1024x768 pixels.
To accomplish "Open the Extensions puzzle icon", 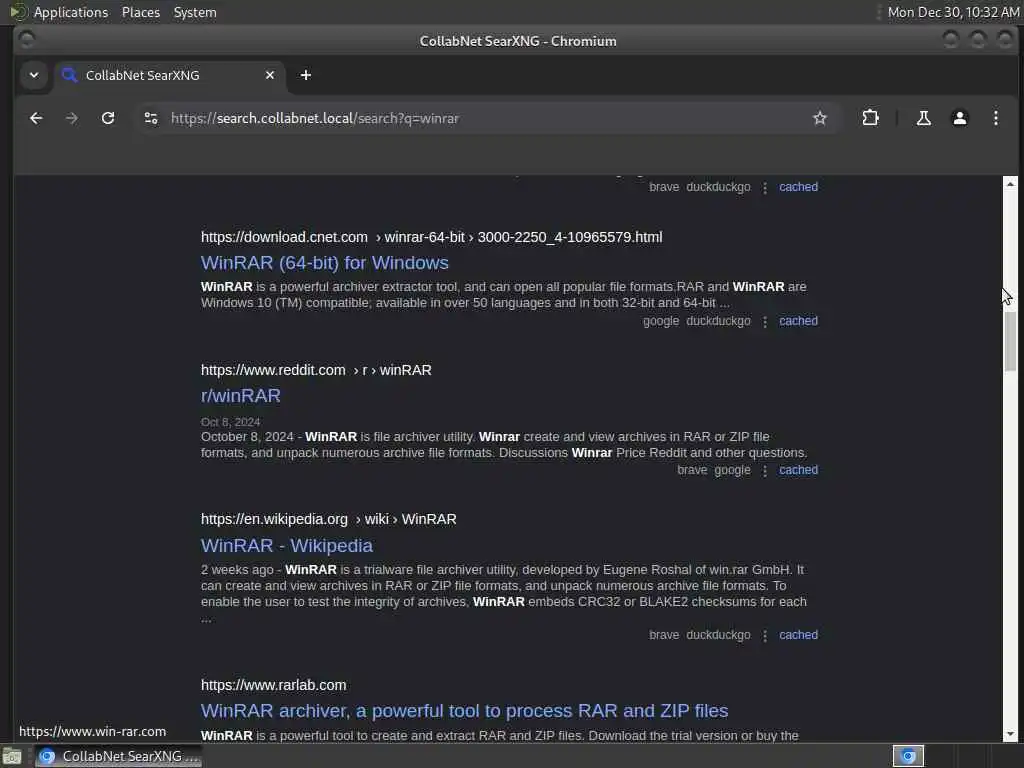I will pyautogui.click(x=870, y=118).
